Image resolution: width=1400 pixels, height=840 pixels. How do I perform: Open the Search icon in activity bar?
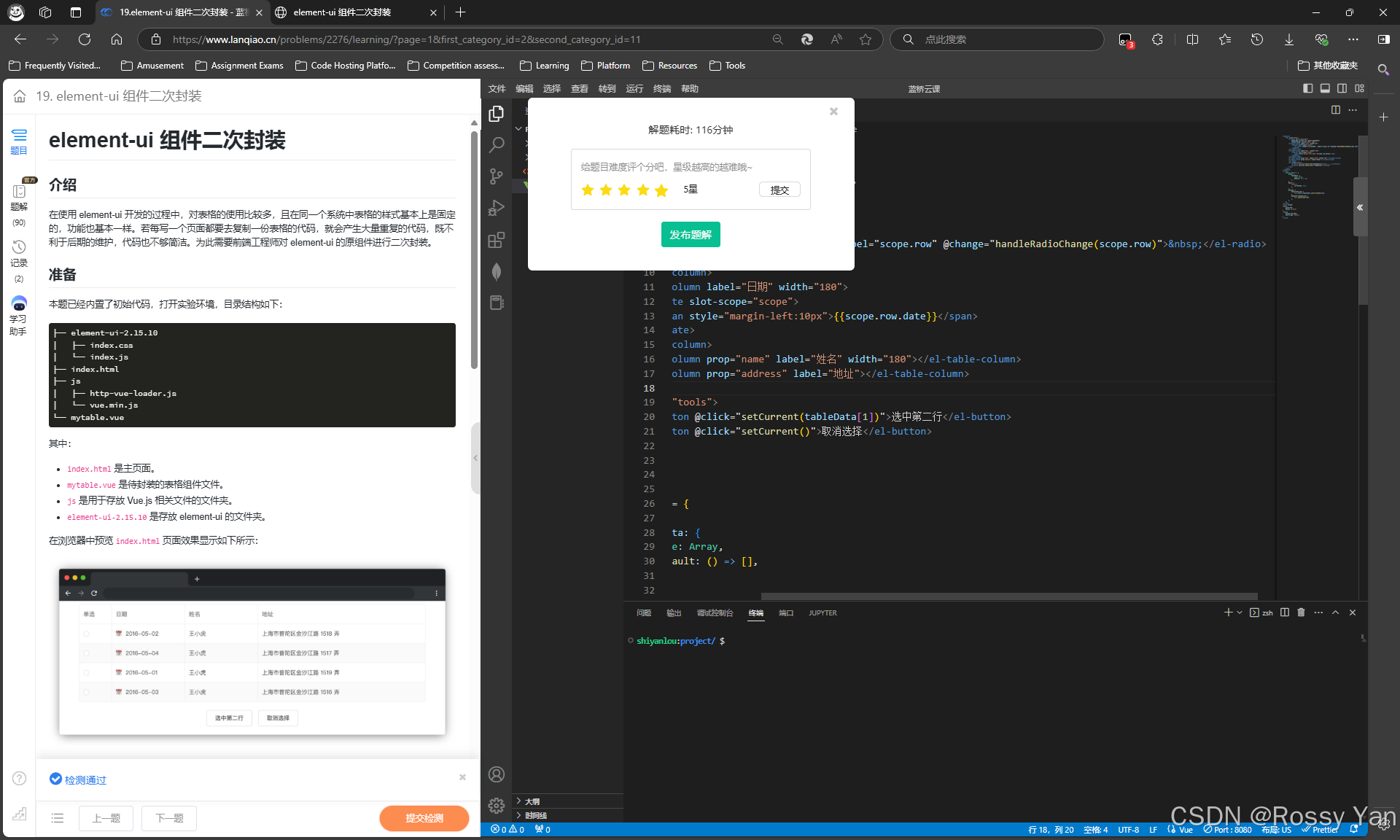pos(497,145)
